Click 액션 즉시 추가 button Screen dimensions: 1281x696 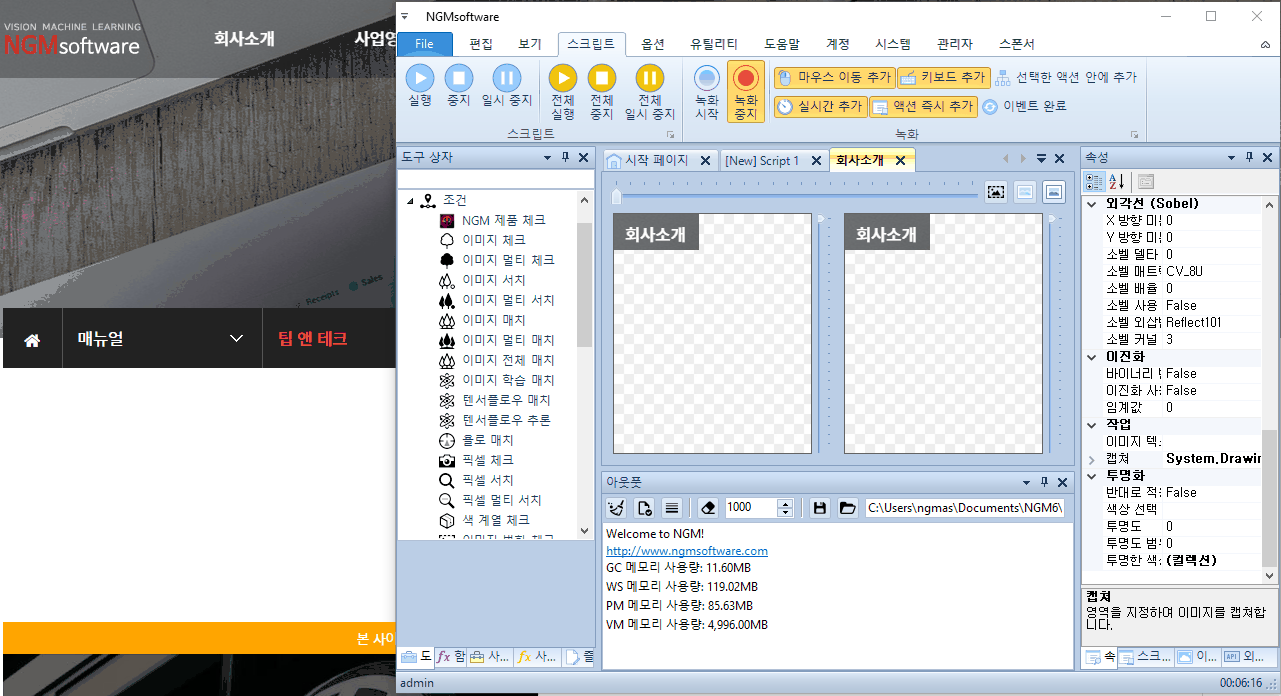tap(923, 106)
